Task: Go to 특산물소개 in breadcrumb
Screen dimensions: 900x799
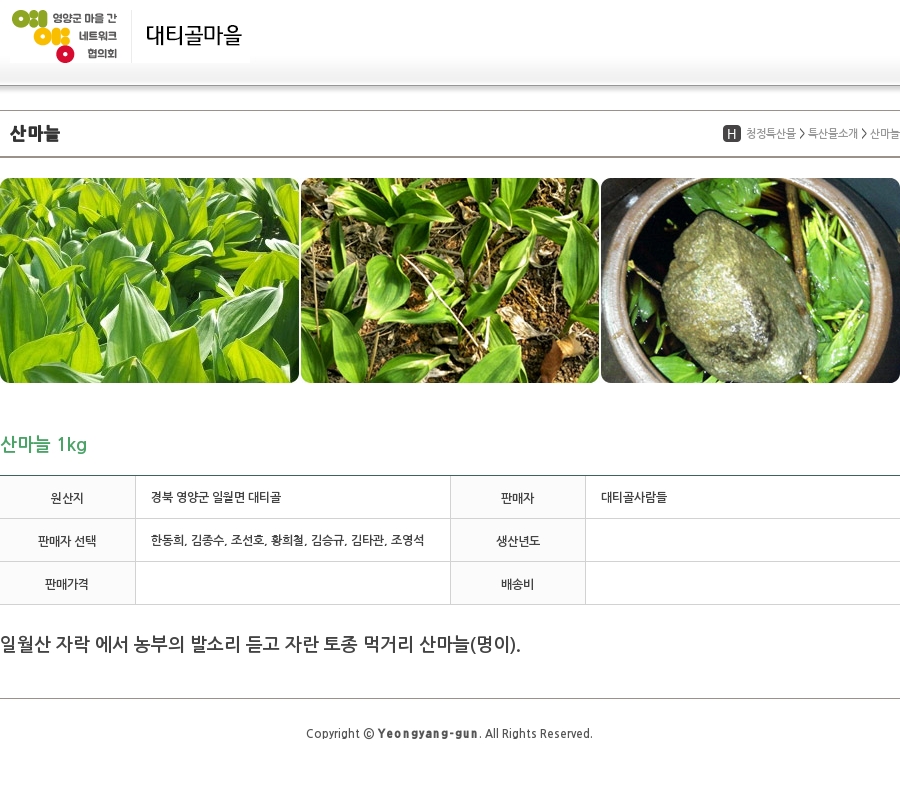Action: pyautogui.click(x=832, y=134)
